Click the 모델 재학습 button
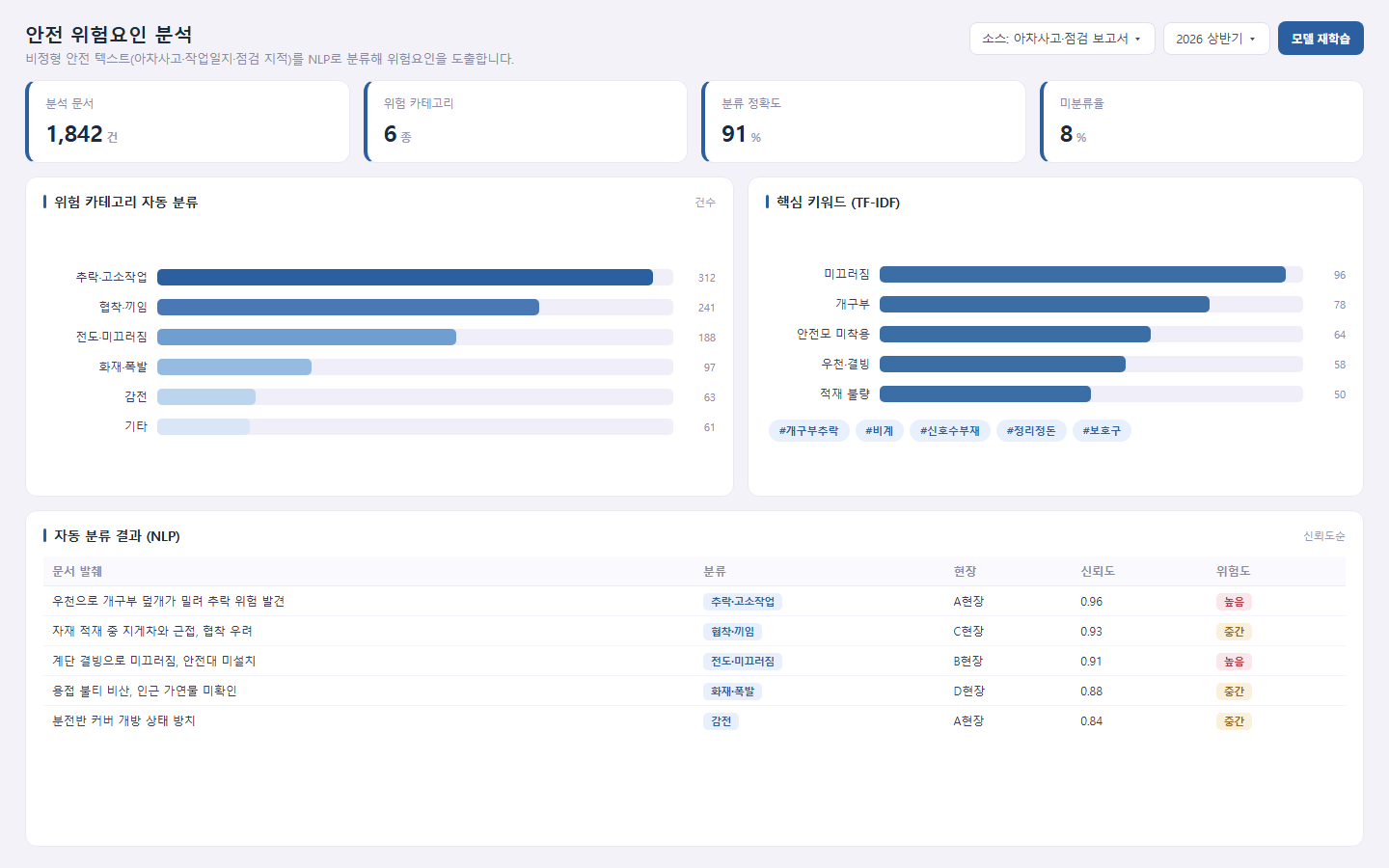The width and height of the screenshot is (1389, 868). click(1321, 39)
